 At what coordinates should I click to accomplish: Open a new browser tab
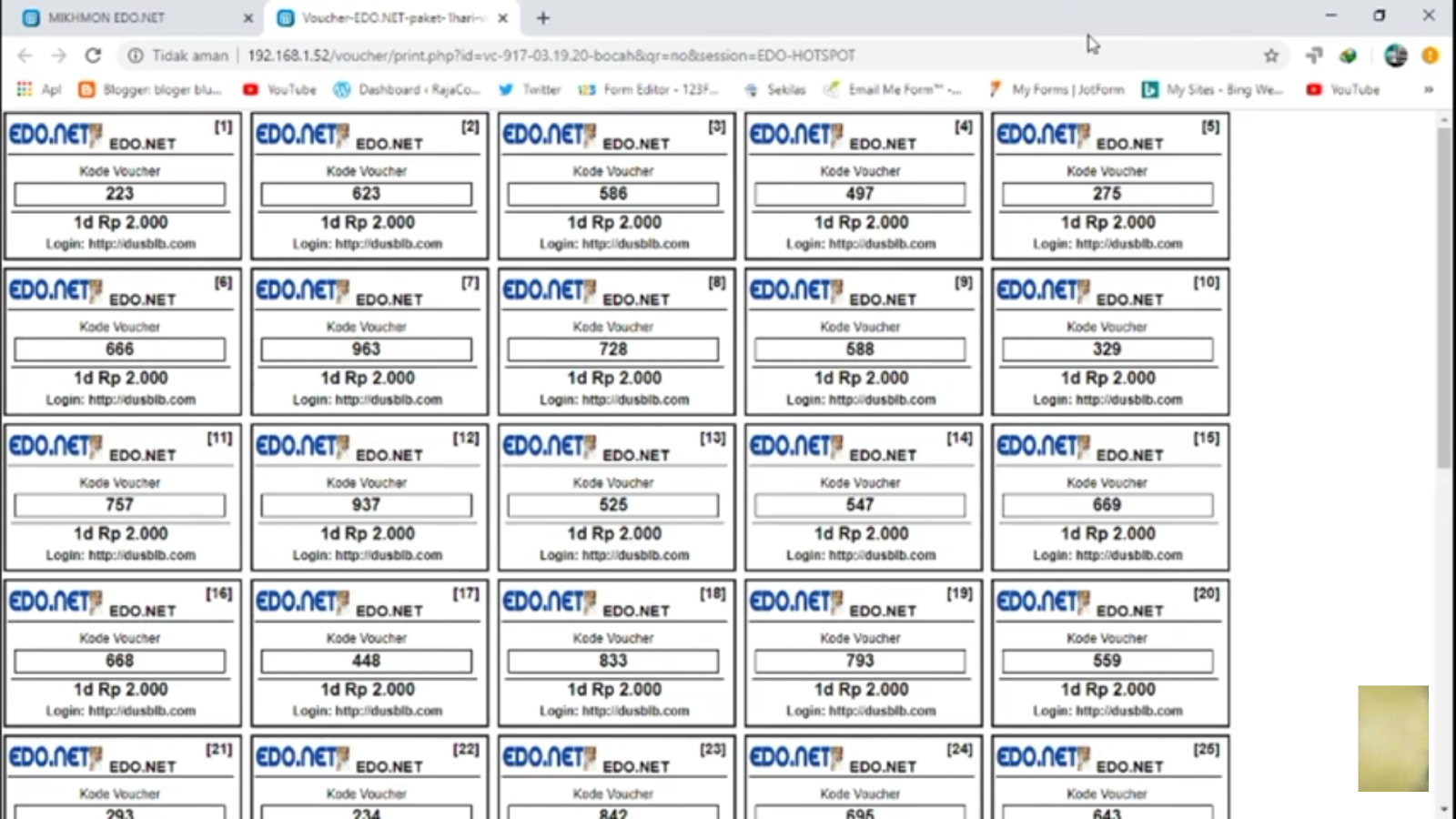tap(543, 18)
